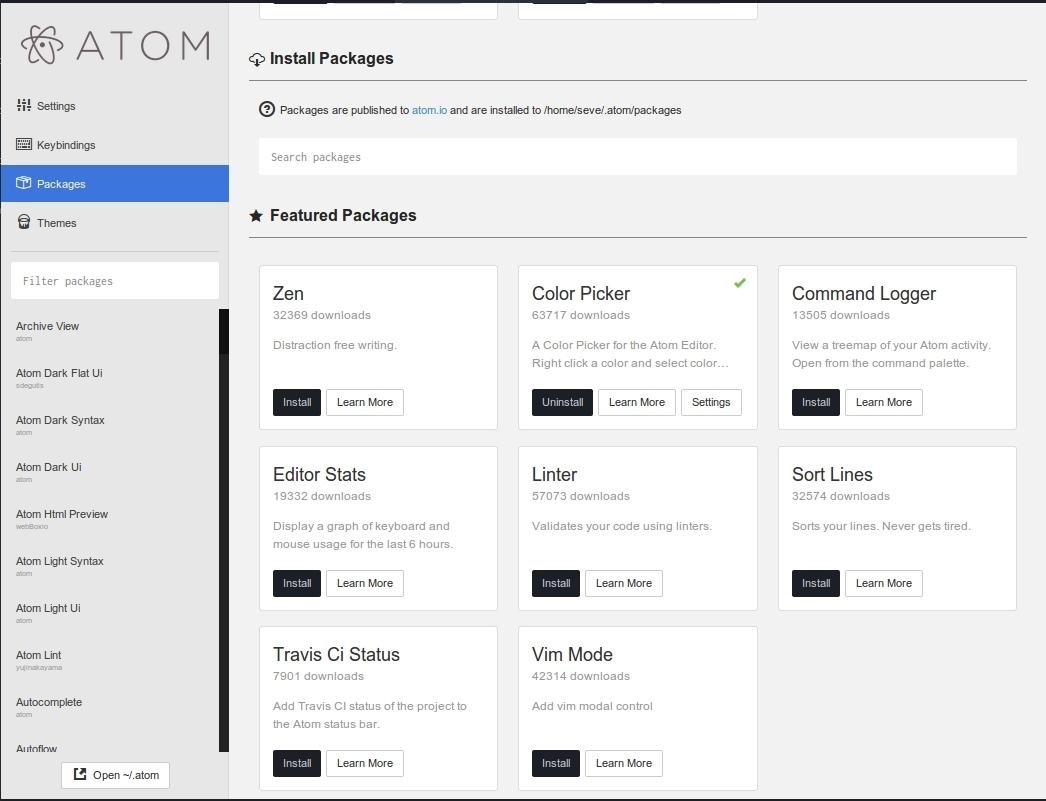Click the Travis Ci Status card title
This screenshot has height=801, width=1046.
click(336, 654)
